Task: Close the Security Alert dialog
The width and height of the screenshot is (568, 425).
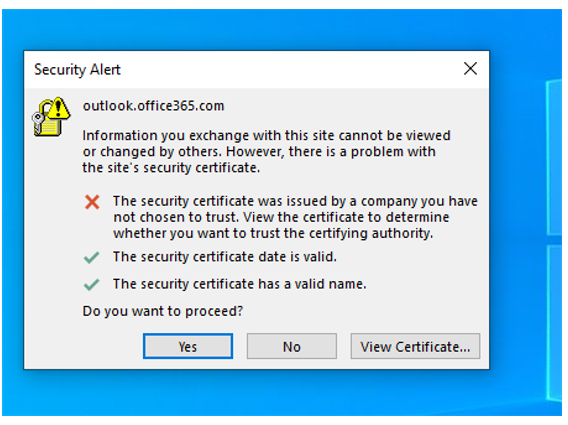Action: pyautogui.click(x=470, y=68)
